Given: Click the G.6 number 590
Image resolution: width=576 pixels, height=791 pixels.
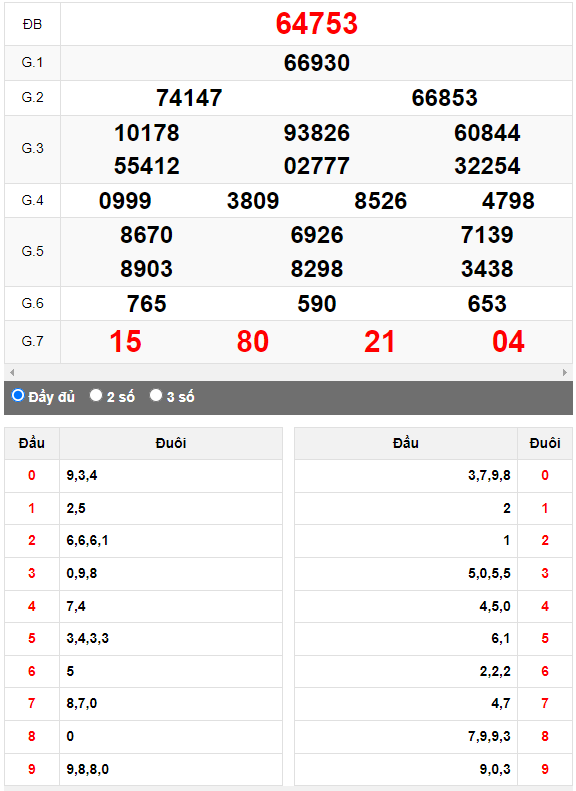Looking at the screenshot, I should 316,304.
